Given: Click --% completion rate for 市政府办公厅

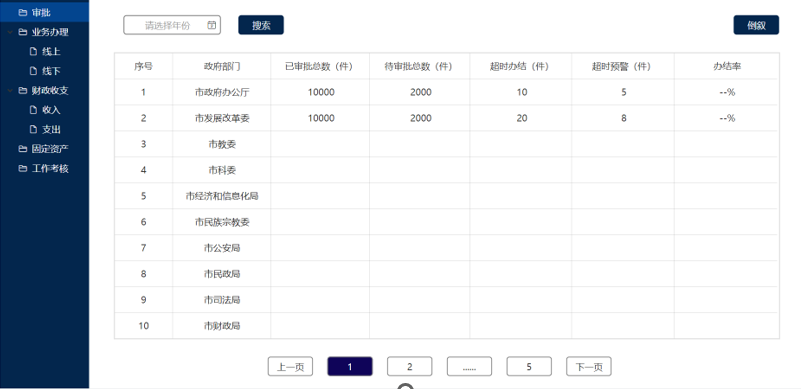Looking at the screenshot, I should coord(727,92).
